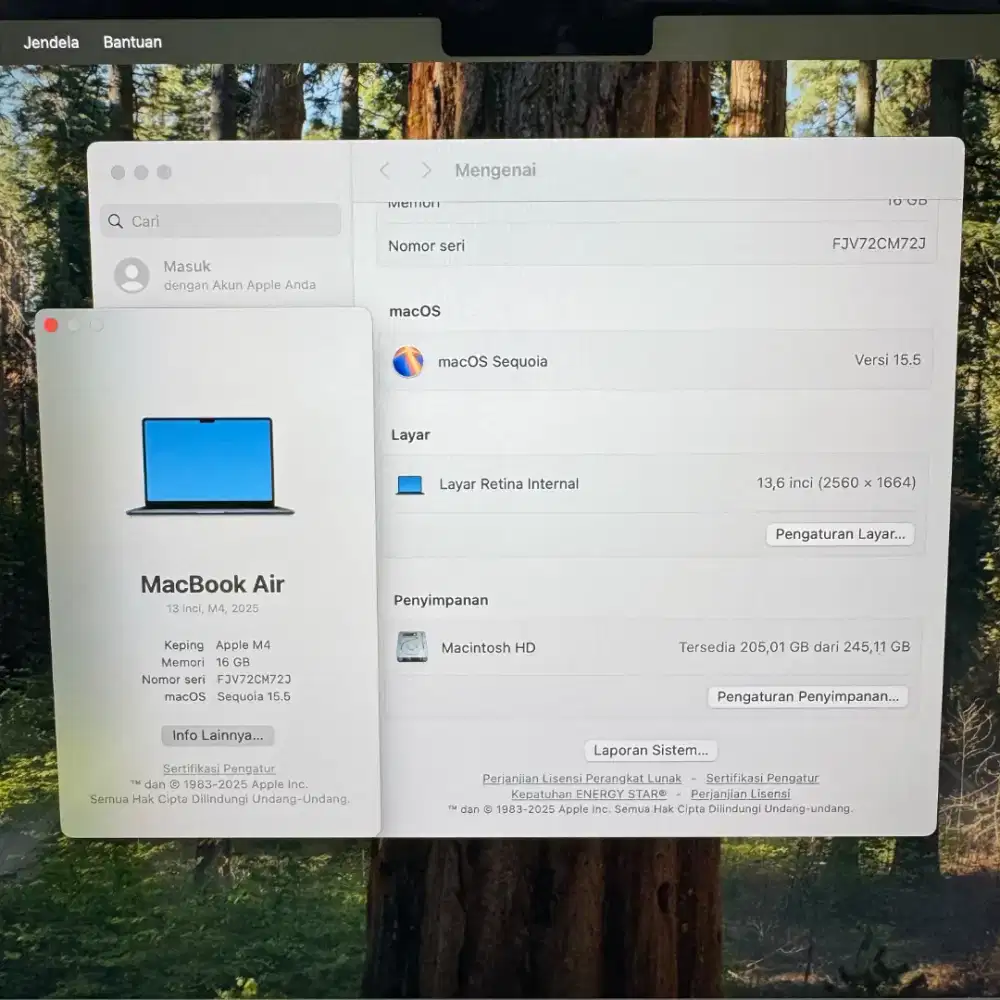Click the forward chevron in Mengenai window

(426, 170)
